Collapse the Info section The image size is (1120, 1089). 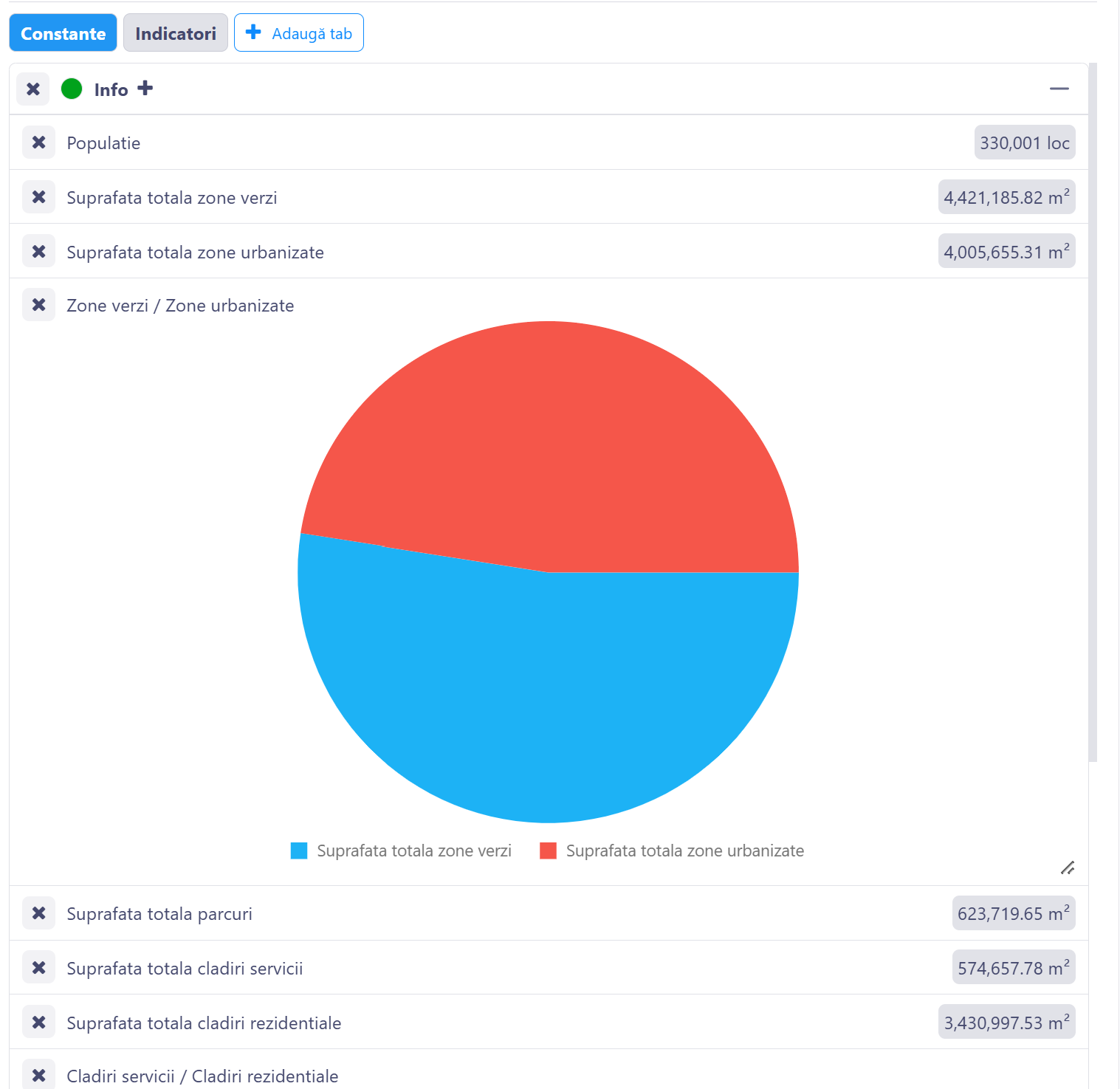[1059, 89]
